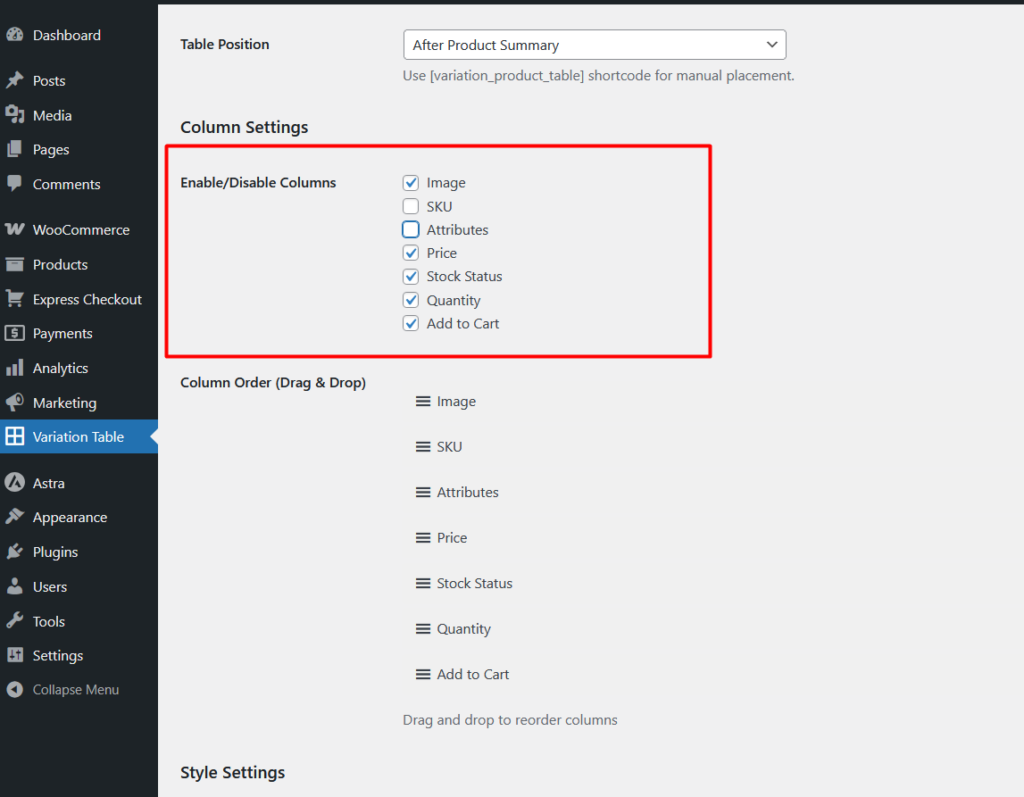This screenshot has width=1024, height=797.
Task: Click the Analytics bar chart icon
Action: [x=14, y=368]
